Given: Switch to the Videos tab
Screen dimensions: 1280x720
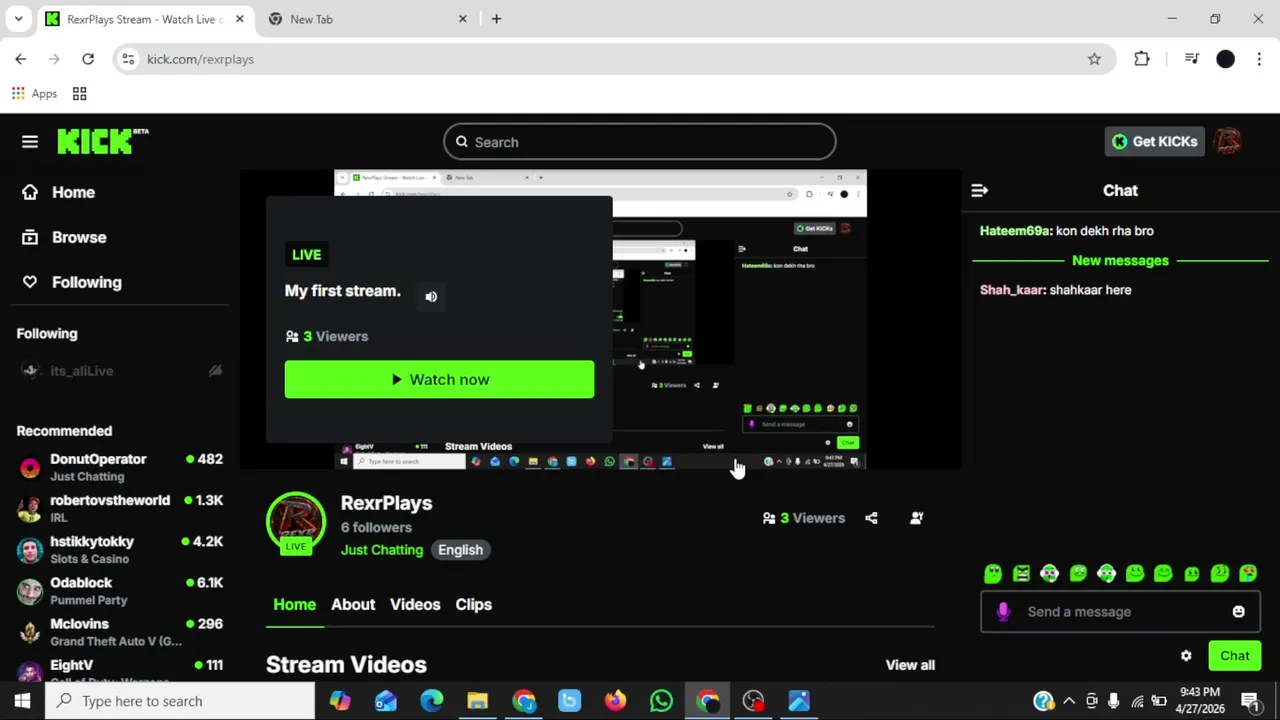Looking at the screenshot, I should click(x=415, y=604).
